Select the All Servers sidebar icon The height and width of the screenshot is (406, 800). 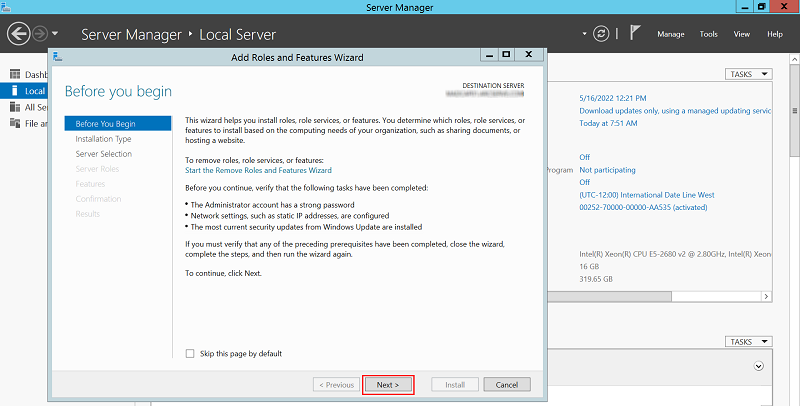[x=15, y=107]
